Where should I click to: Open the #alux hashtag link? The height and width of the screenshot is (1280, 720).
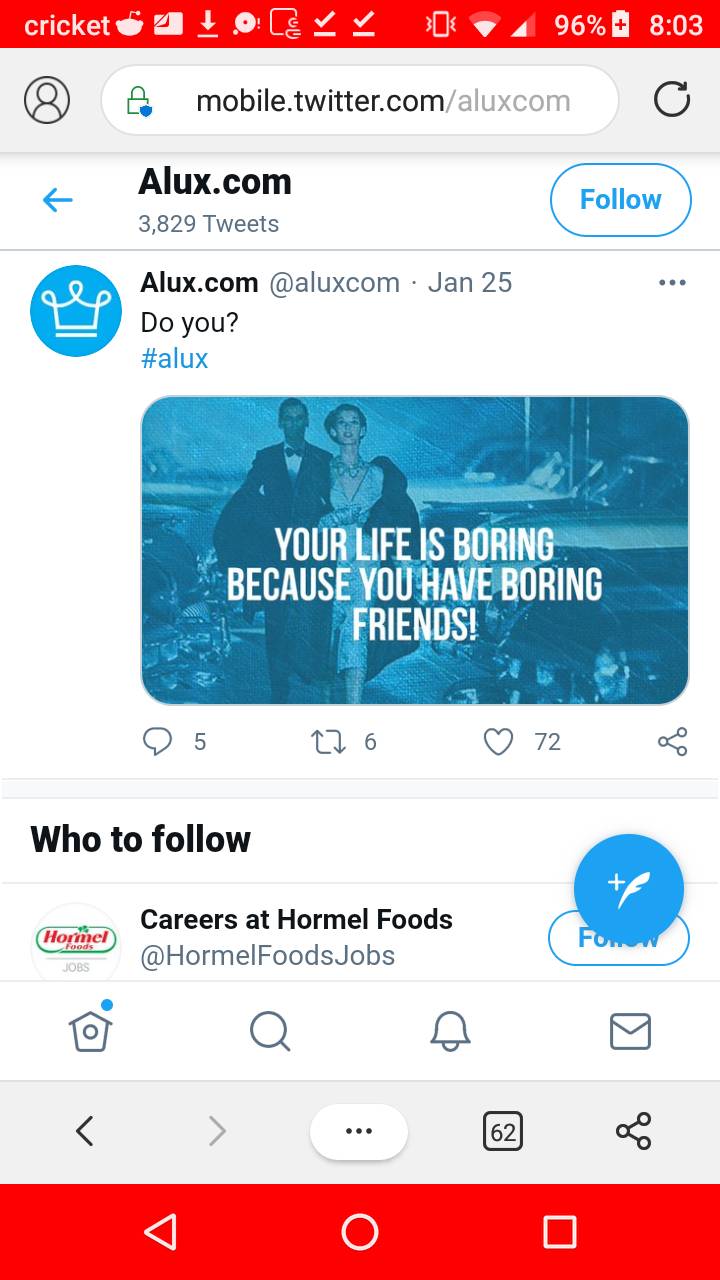(x=175, y=358)
